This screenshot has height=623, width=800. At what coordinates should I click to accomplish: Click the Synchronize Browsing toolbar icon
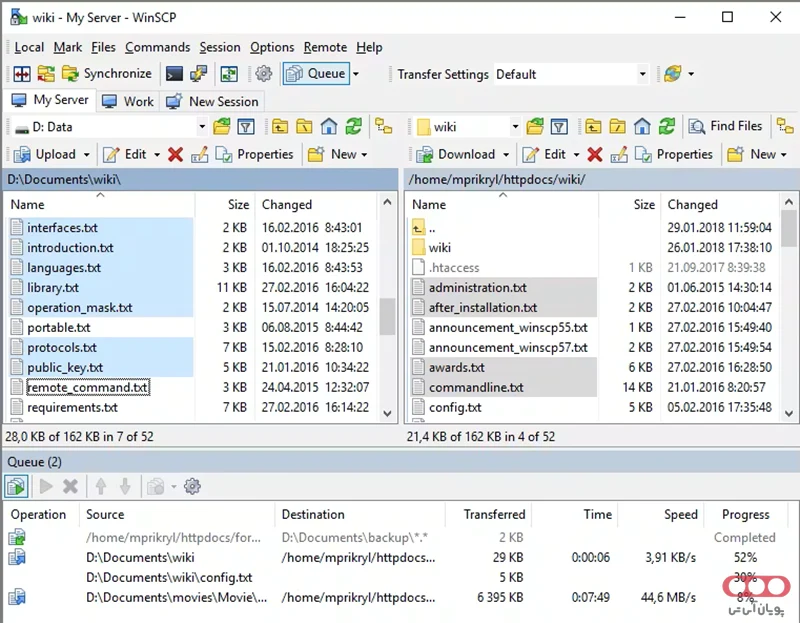tap(46, 74)
